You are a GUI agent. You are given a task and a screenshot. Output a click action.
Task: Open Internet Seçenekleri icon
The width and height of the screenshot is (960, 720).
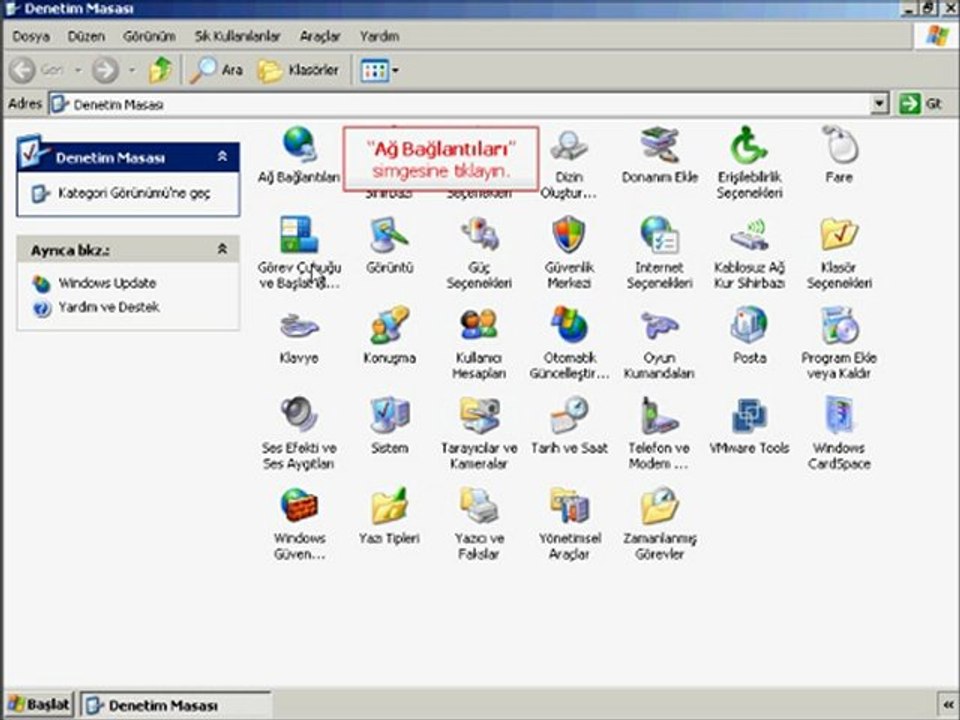[x=659, y=235]
